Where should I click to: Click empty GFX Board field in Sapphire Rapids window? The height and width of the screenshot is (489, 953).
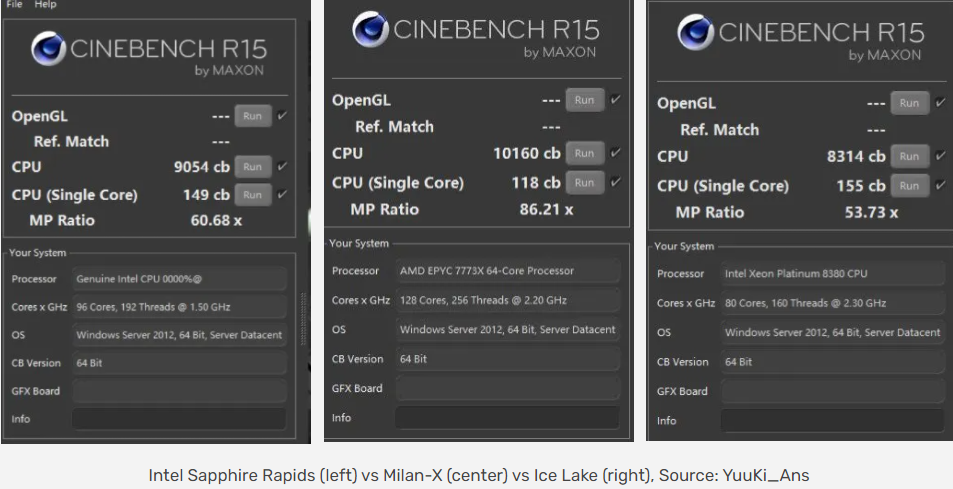pyautogui.click(x=179, y=391)
